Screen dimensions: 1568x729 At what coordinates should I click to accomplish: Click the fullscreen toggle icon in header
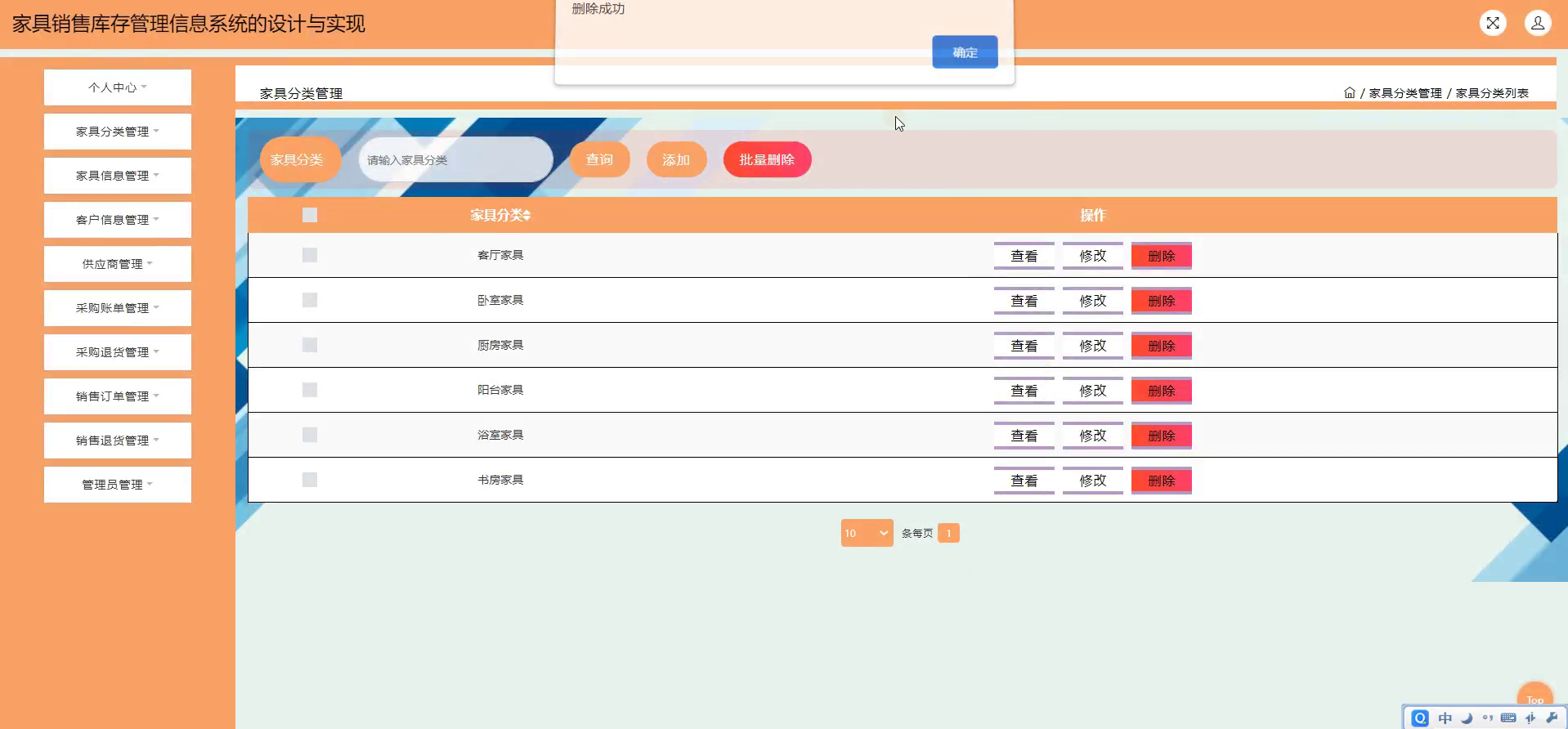(1493, 23)
